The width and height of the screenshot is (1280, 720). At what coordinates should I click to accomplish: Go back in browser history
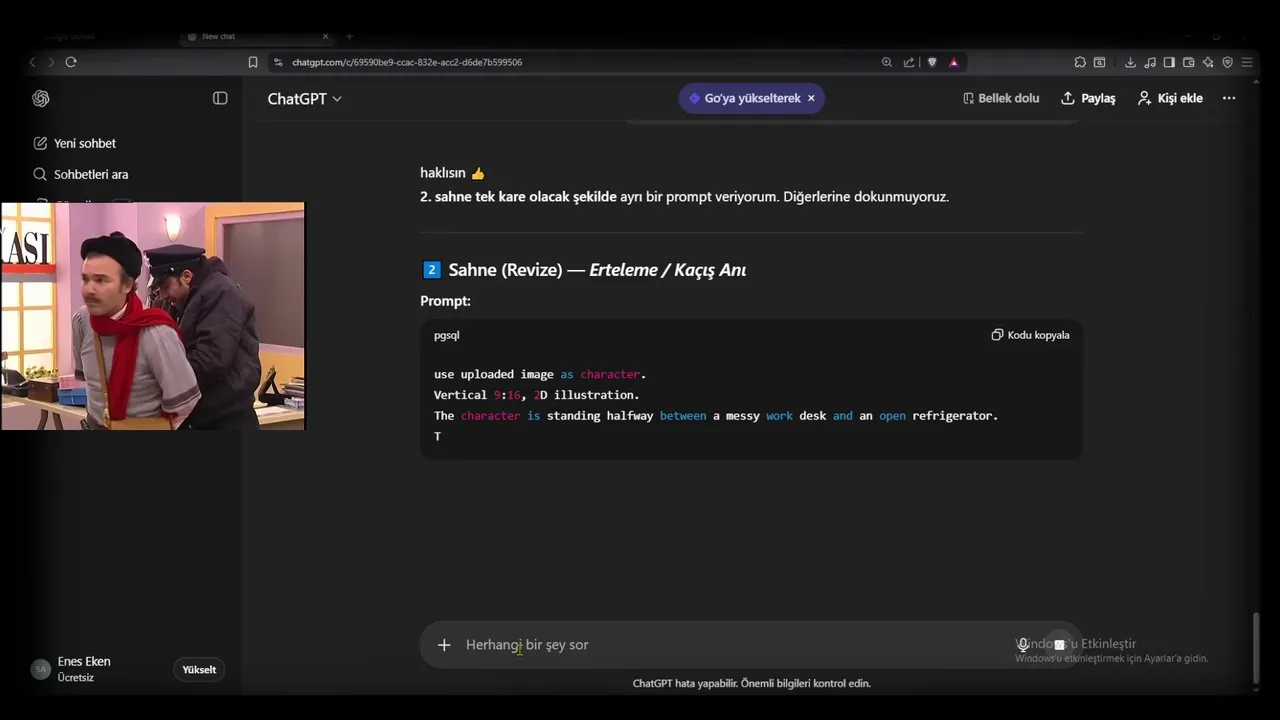[32, 62]
